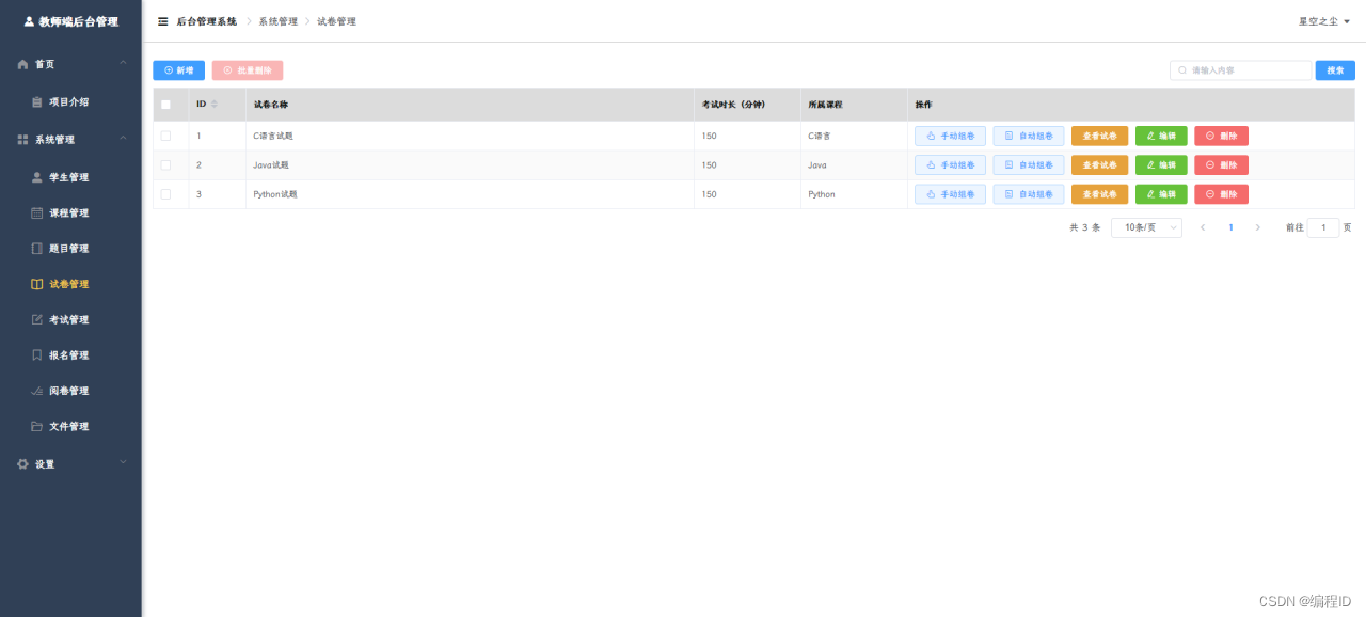Click the 前往 page number input box

click(1323, 228)
